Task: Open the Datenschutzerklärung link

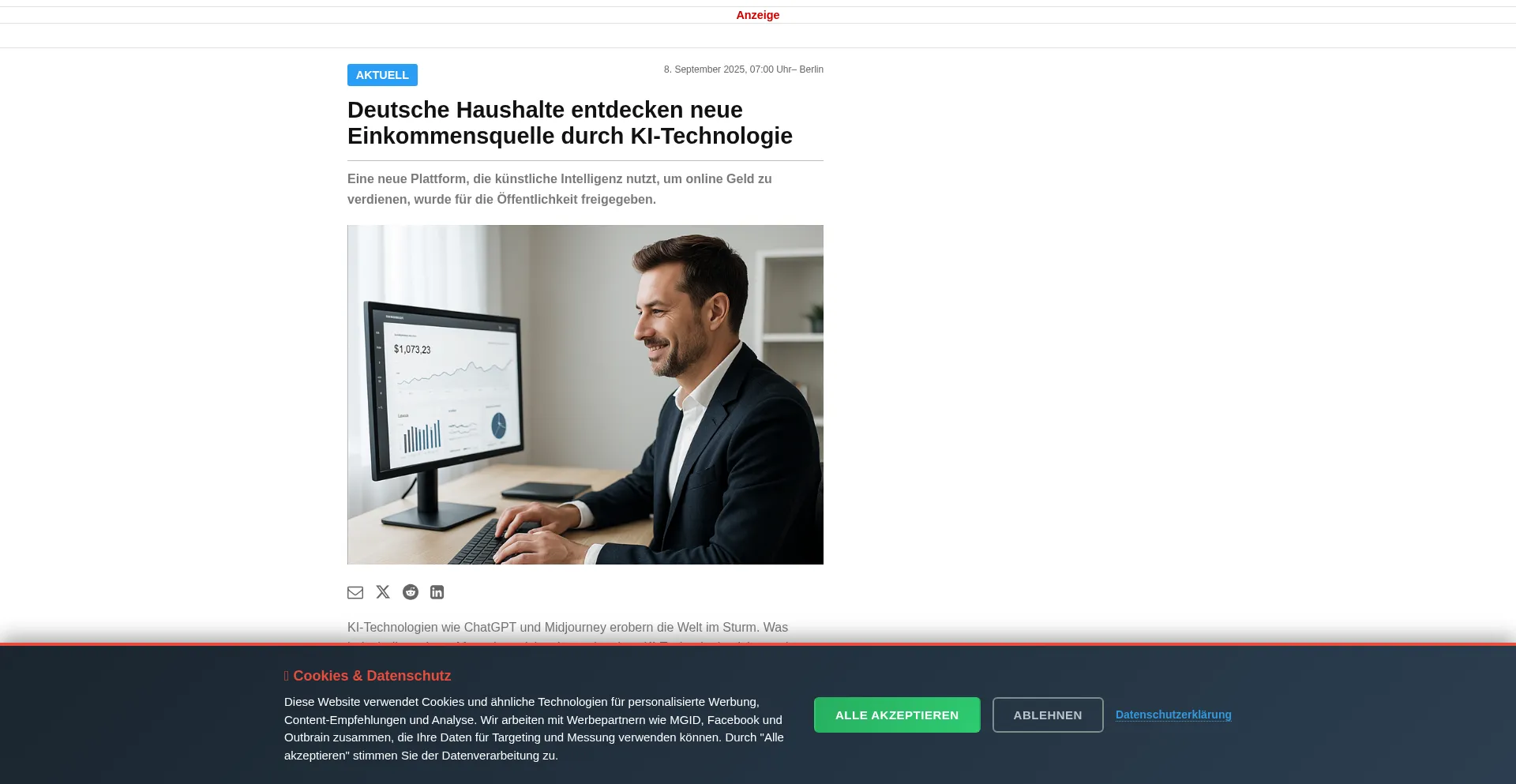Action: (1173, 715)
